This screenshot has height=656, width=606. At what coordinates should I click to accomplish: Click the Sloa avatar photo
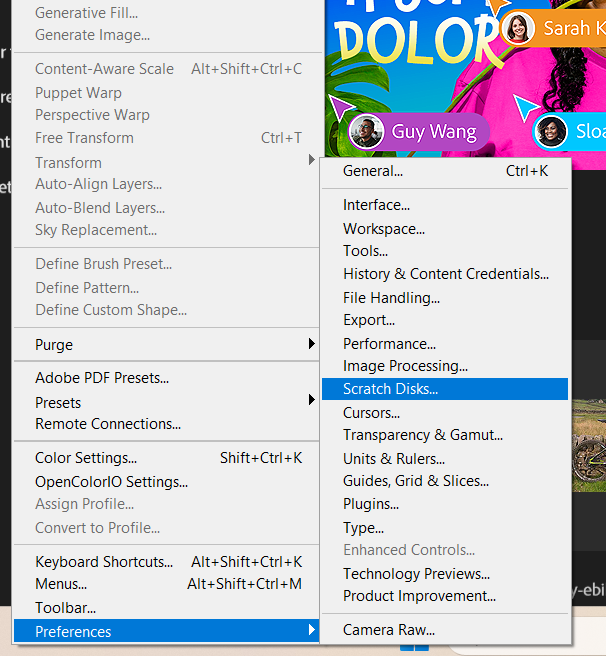[551, 132]
